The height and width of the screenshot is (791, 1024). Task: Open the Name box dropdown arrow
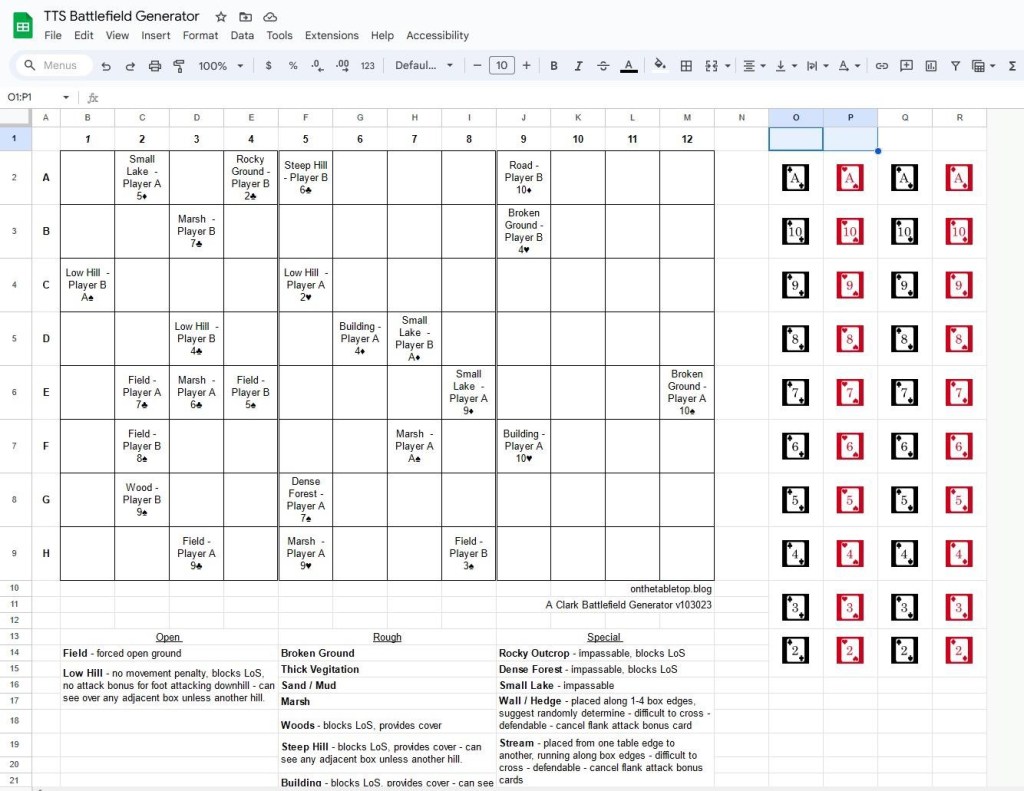click(66, 97)
